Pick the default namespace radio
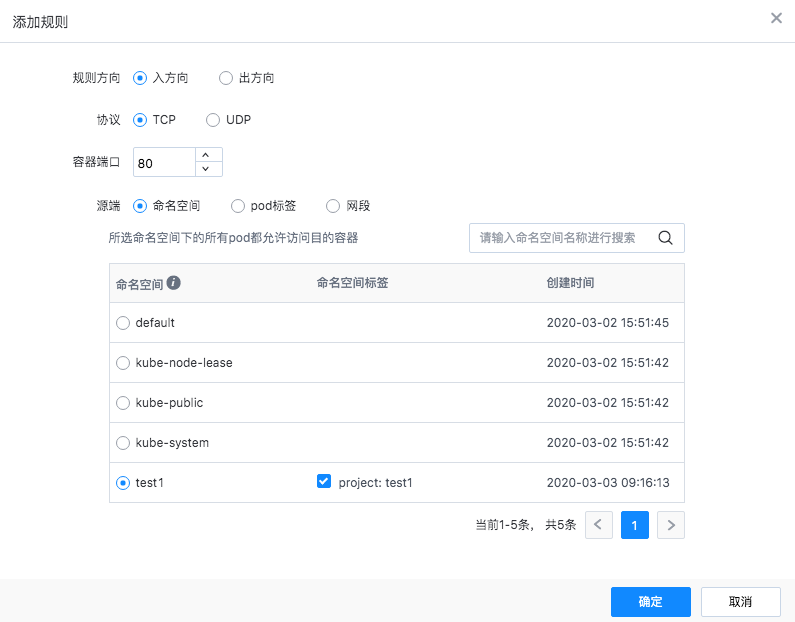The image size is (795, 622). coord(123,323)
